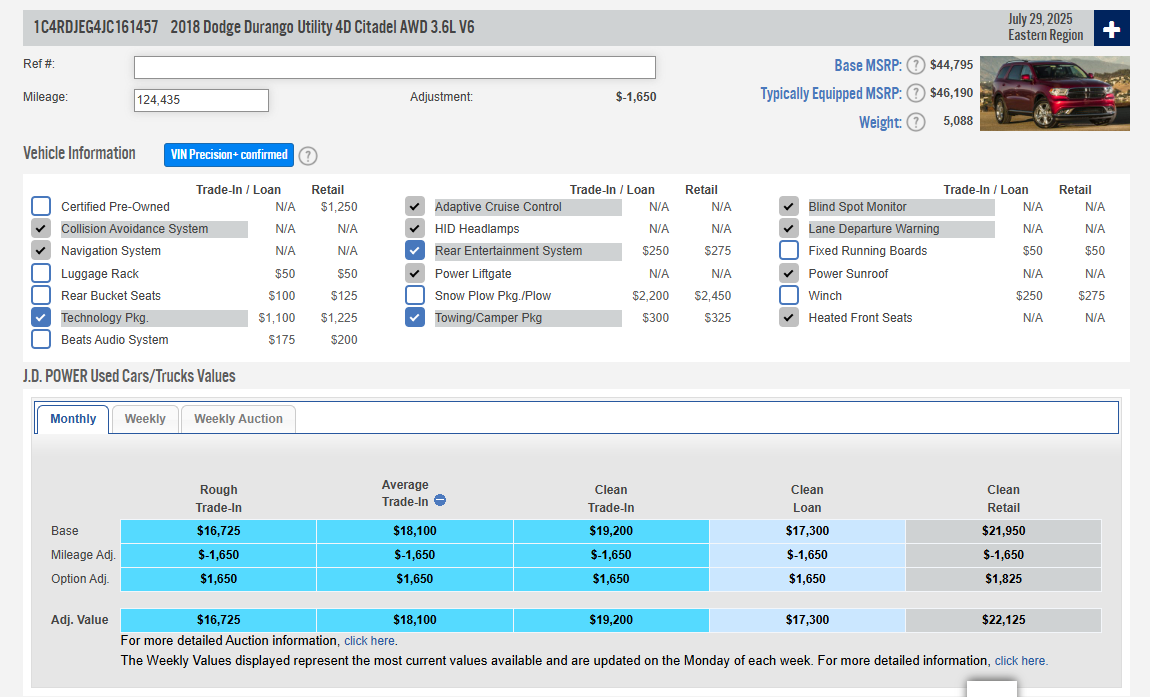1150x697 pixels.
Task: Open VIN Precision+ help question mark
Action: pyautogui.click(x=308, y=156)
